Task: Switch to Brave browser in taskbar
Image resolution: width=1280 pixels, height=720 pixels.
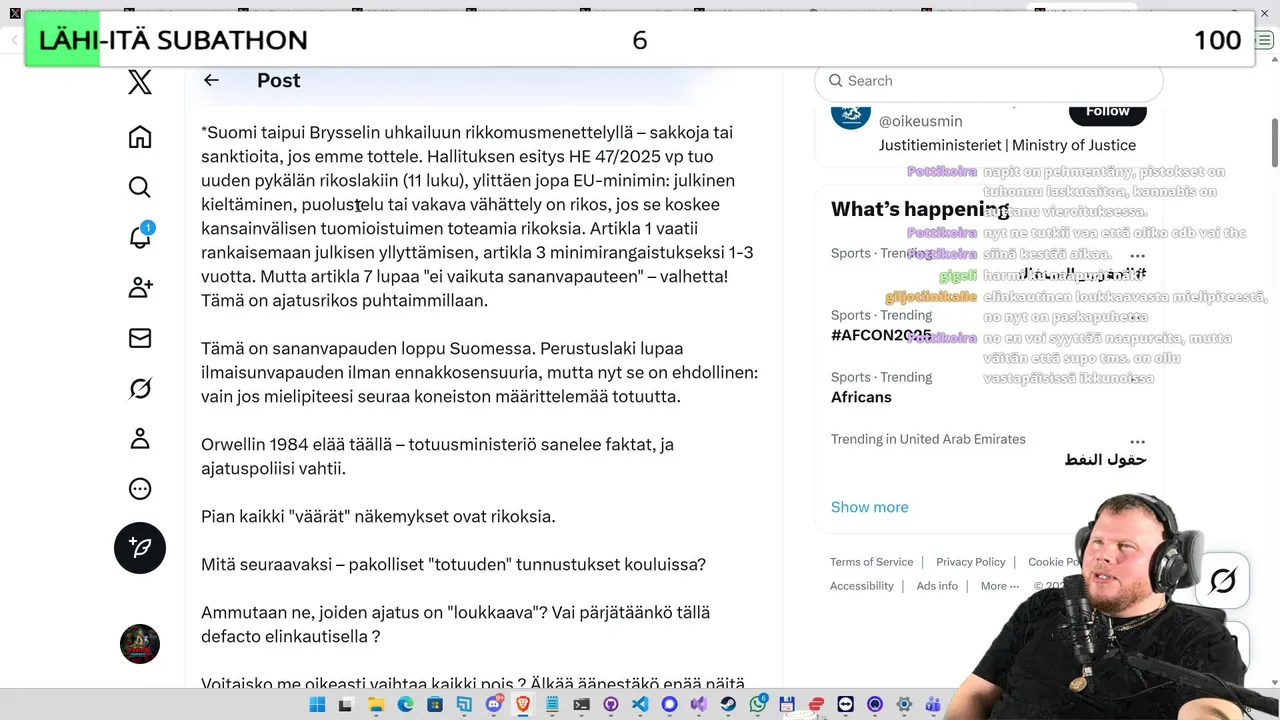Action: click(x=522, y=705)
